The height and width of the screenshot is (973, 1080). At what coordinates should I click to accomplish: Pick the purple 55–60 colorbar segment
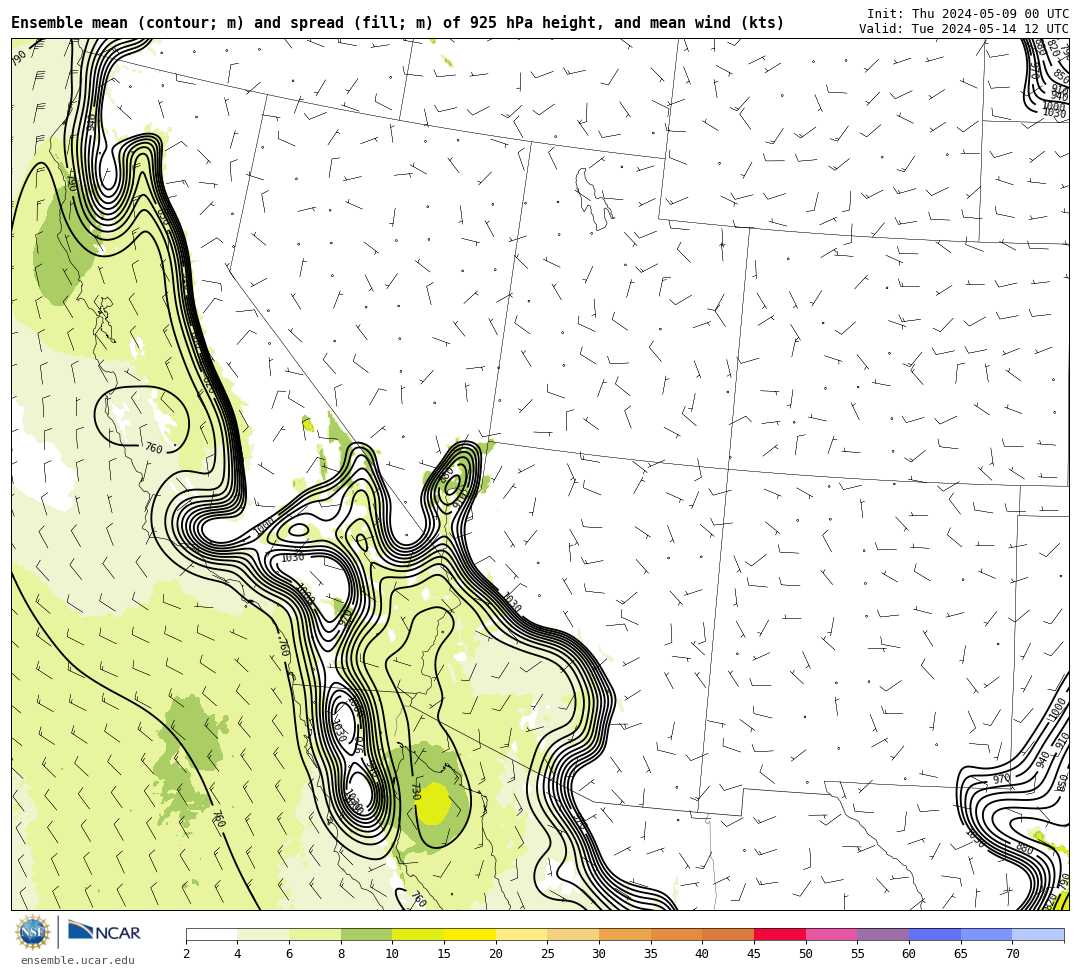point(883,934)
